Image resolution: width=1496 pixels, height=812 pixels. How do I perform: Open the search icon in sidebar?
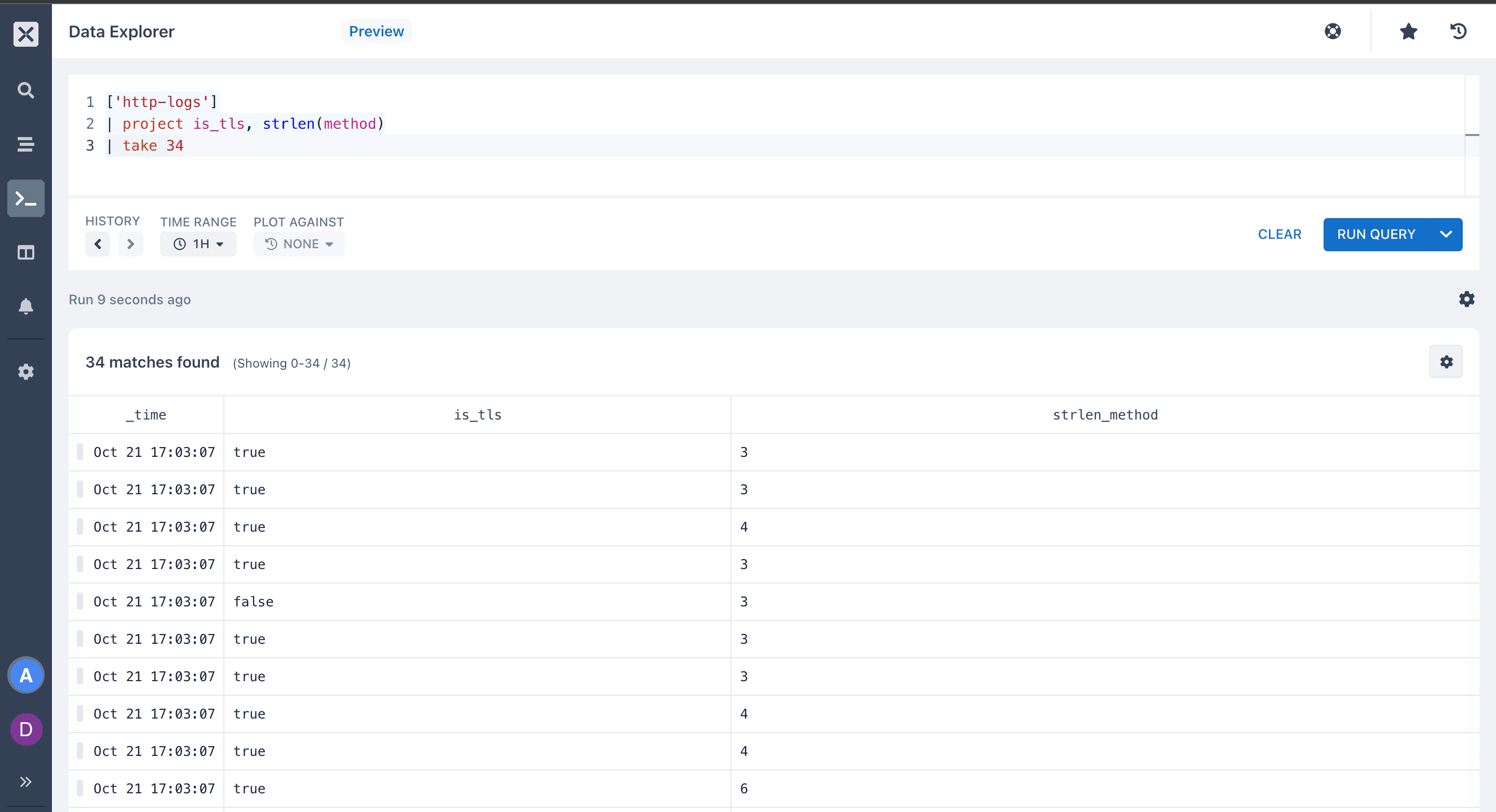[25, 90]
